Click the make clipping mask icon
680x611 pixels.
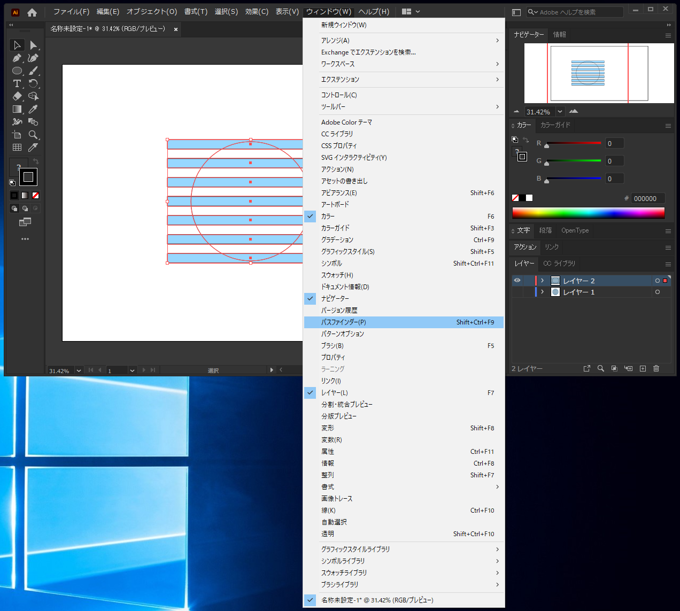pos(614,369)
